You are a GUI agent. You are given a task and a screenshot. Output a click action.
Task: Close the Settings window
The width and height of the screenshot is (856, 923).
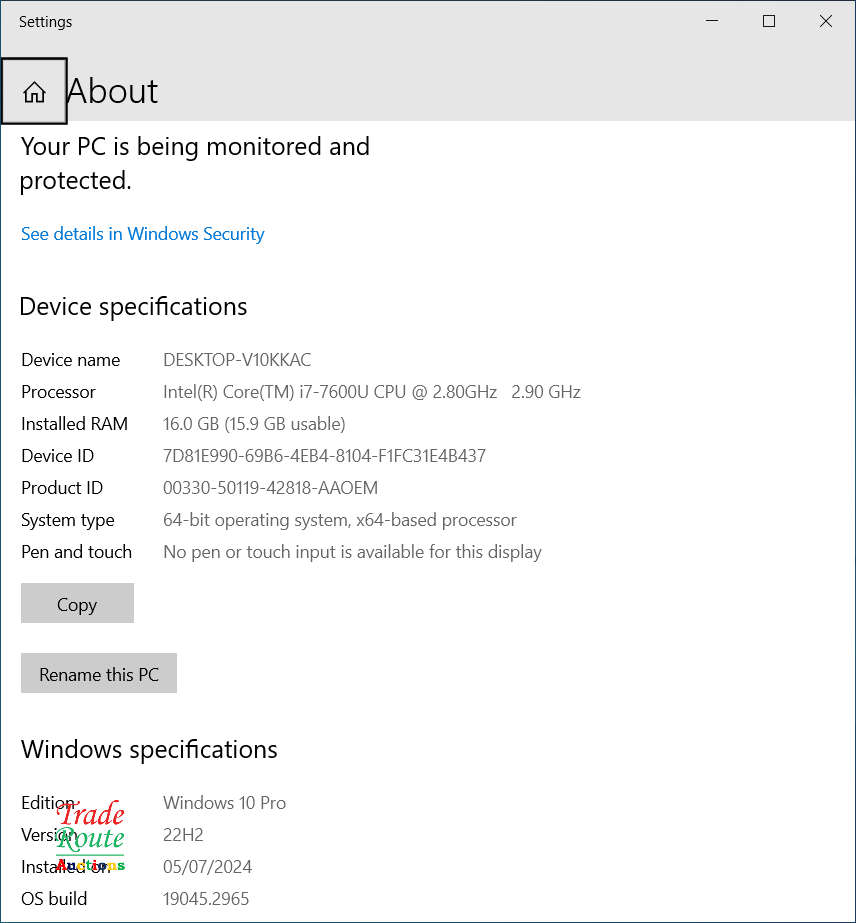click(x=826, y=21)
